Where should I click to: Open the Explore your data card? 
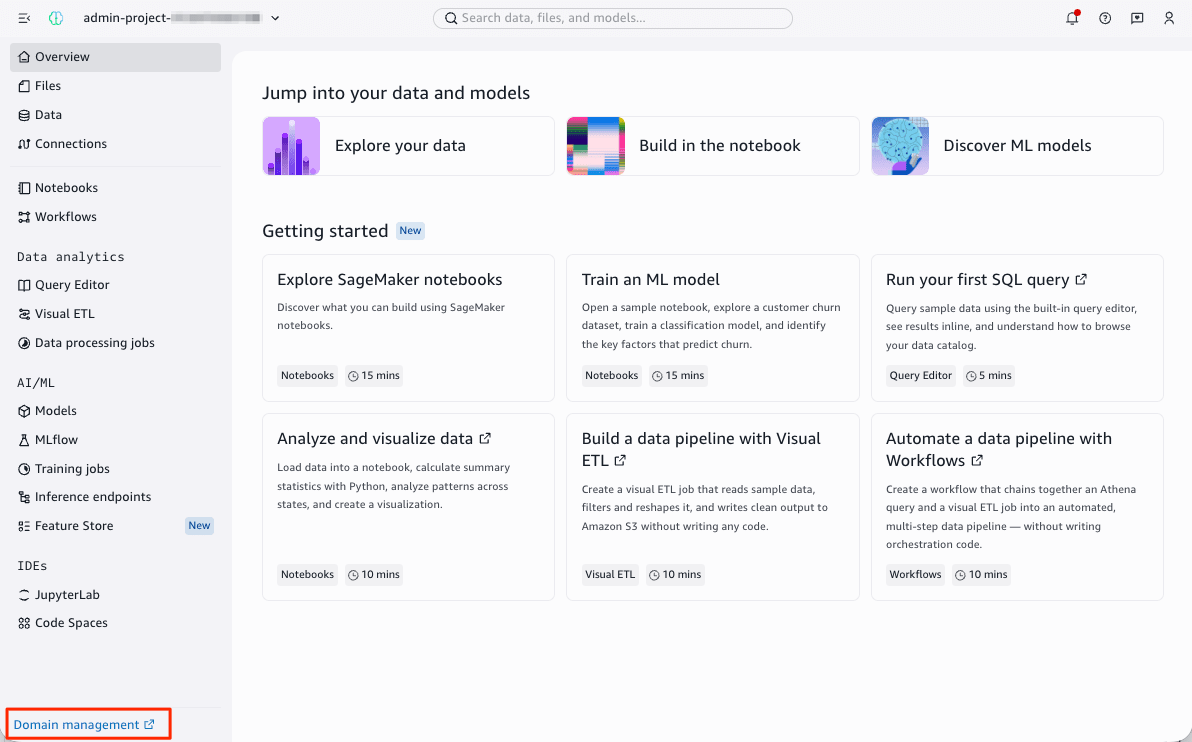pos(408,146)
